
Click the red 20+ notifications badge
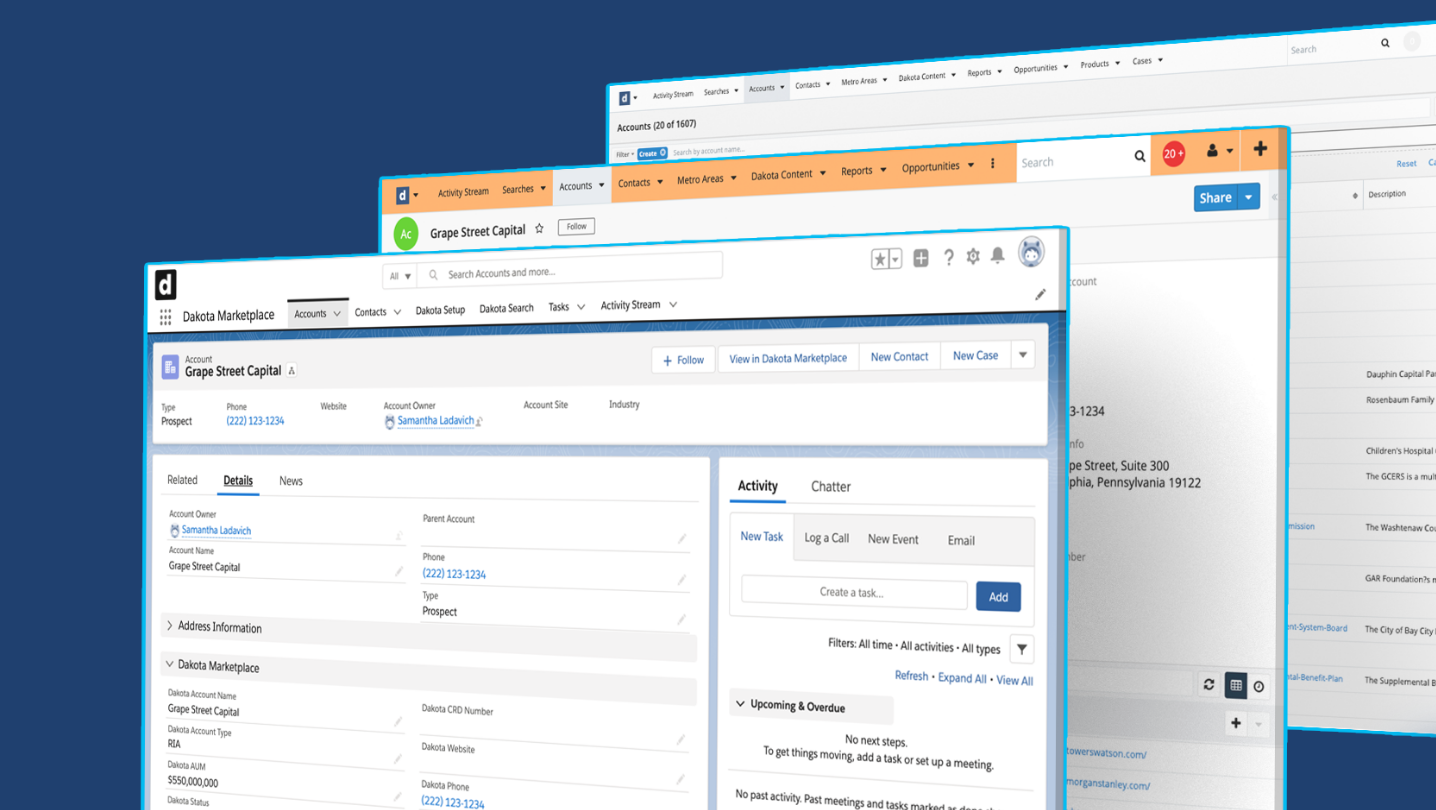(x=1173, y=154)
